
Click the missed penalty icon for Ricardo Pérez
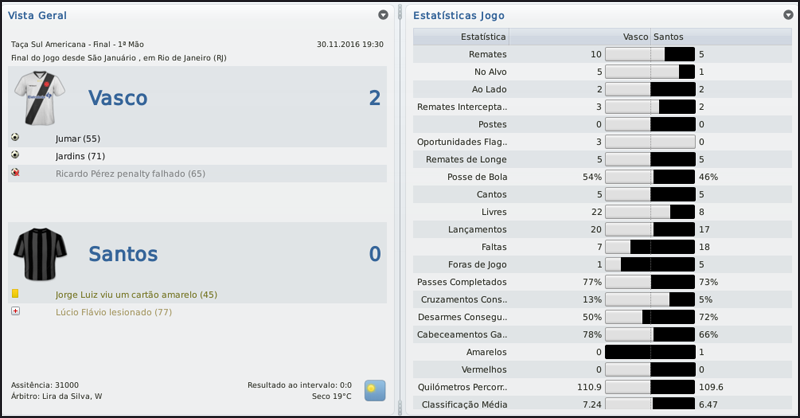coord(15,173)
